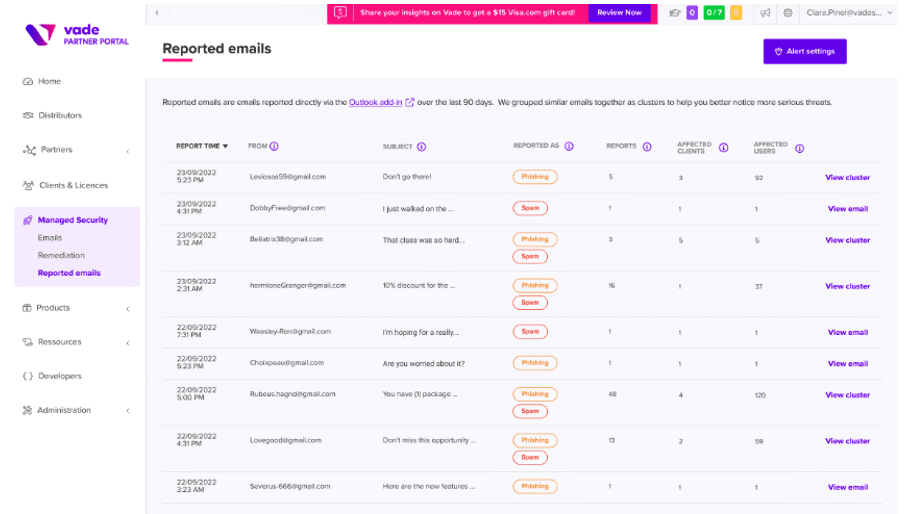Click the info icon beside Affected Users

(x=799, y=149)
